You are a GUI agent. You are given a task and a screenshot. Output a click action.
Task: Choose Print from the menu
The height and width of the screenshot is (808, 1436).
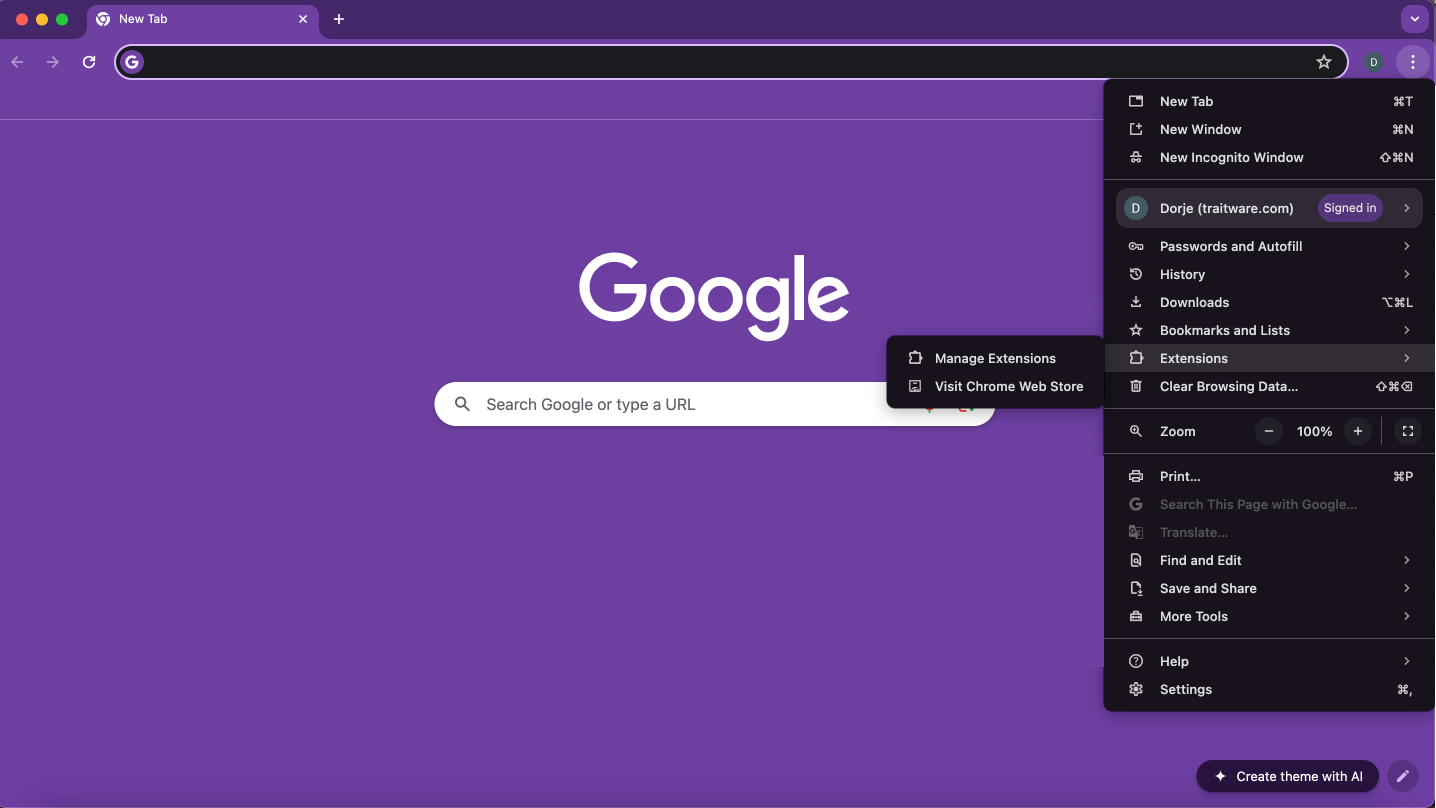click(x=1269, y=476)
